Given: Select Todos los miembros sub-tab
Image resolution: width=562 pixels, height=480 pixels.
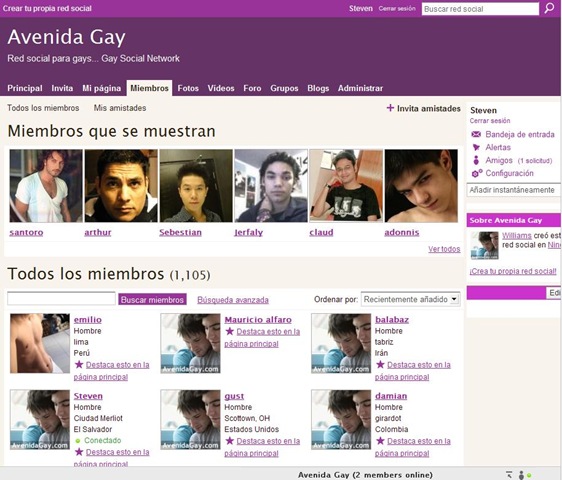Looking at the screenshot, I should [x=43, y=108].
